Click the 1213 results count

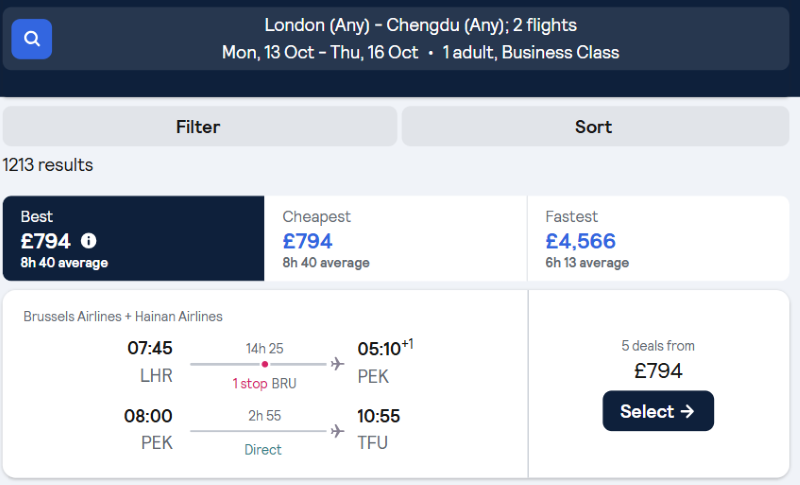tap(48, 165)
